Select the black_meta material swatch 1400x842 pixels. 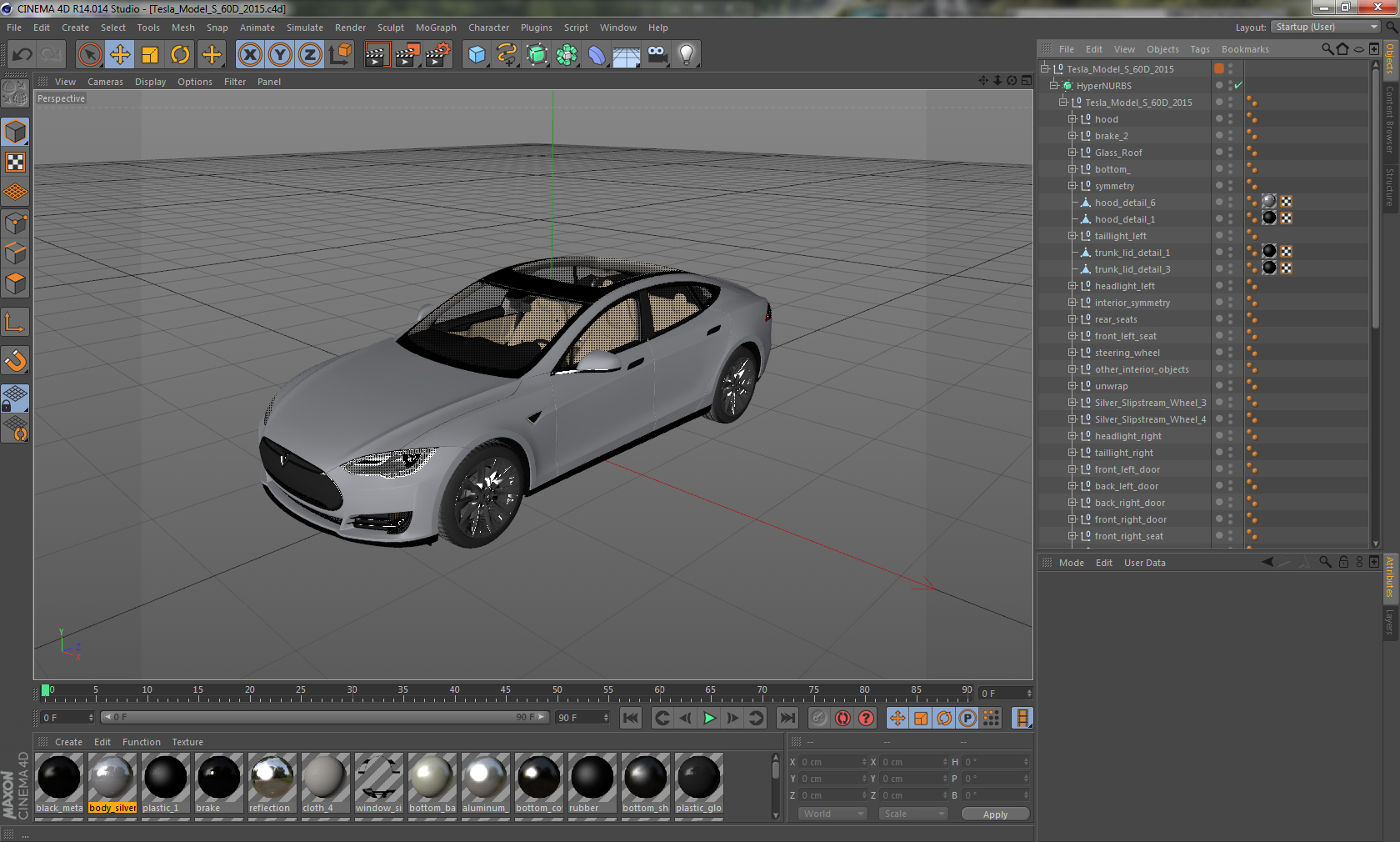coord(59,783)
